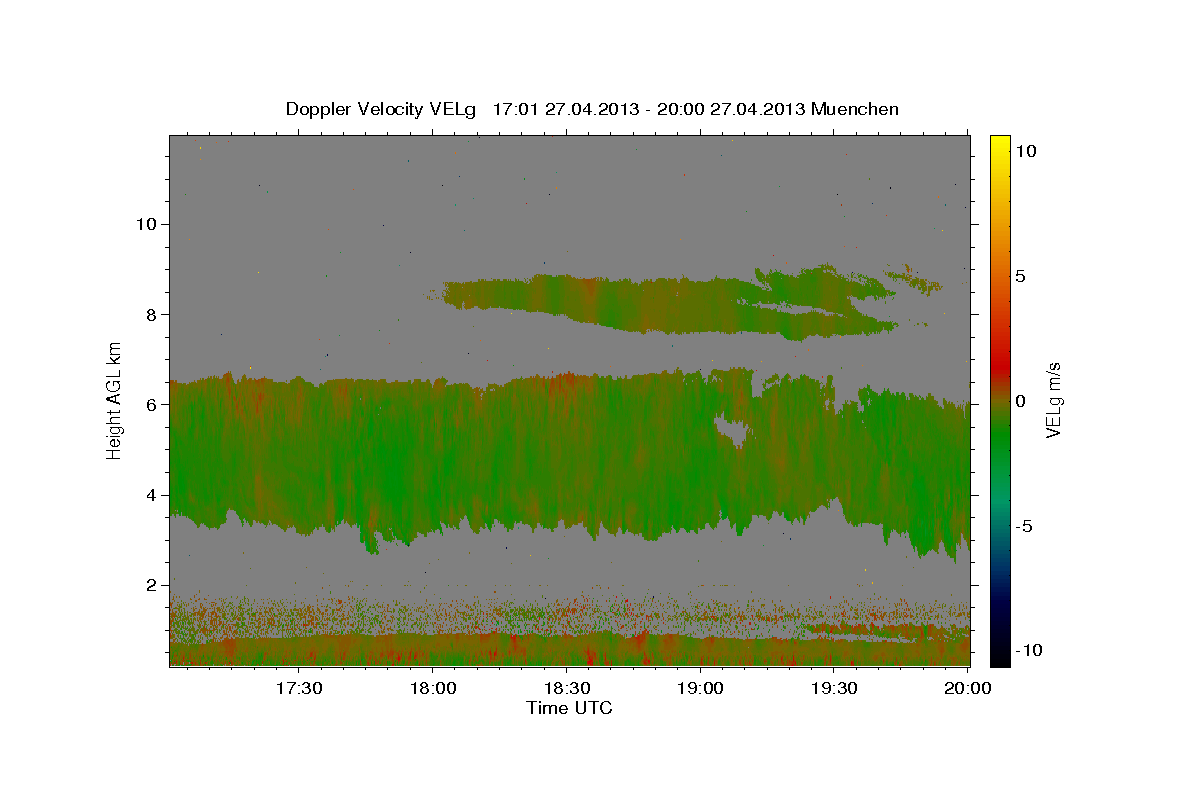The image size is (1200, 800).
Task: Click the 18:00 time tick label
Action: pos(432,688)
